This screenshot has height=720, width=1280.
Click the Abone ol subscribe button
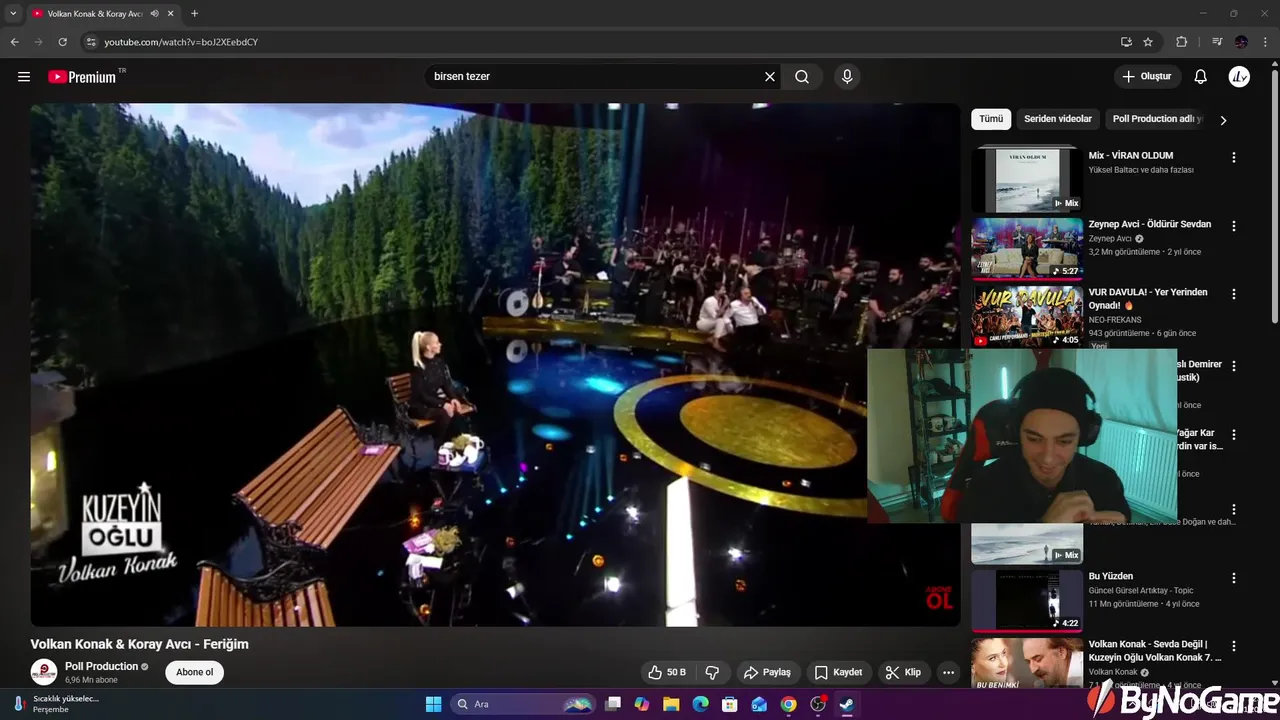(x=195, y=672)
